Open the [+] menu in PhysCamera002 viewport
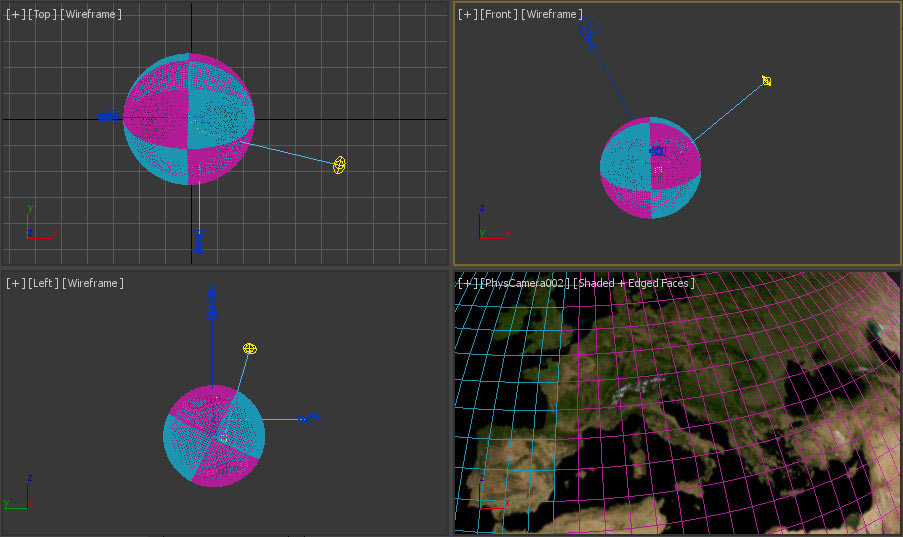This screenshot has width=903, height=537. [x=467, y=284]
